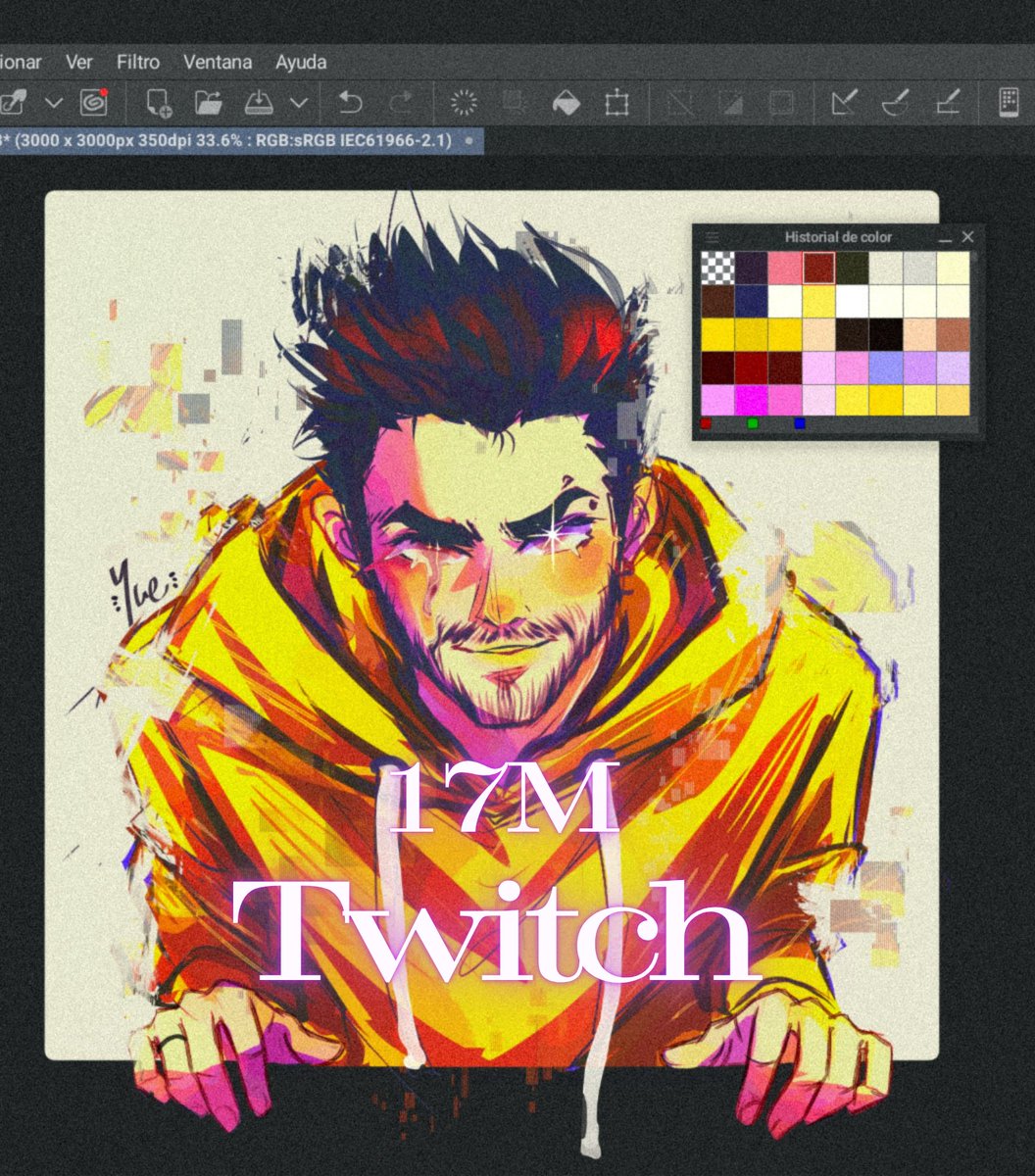Pick the transparent checkered swatch
The height and width of the screenshot is (1176, 1035).
(x=717, y=268)
